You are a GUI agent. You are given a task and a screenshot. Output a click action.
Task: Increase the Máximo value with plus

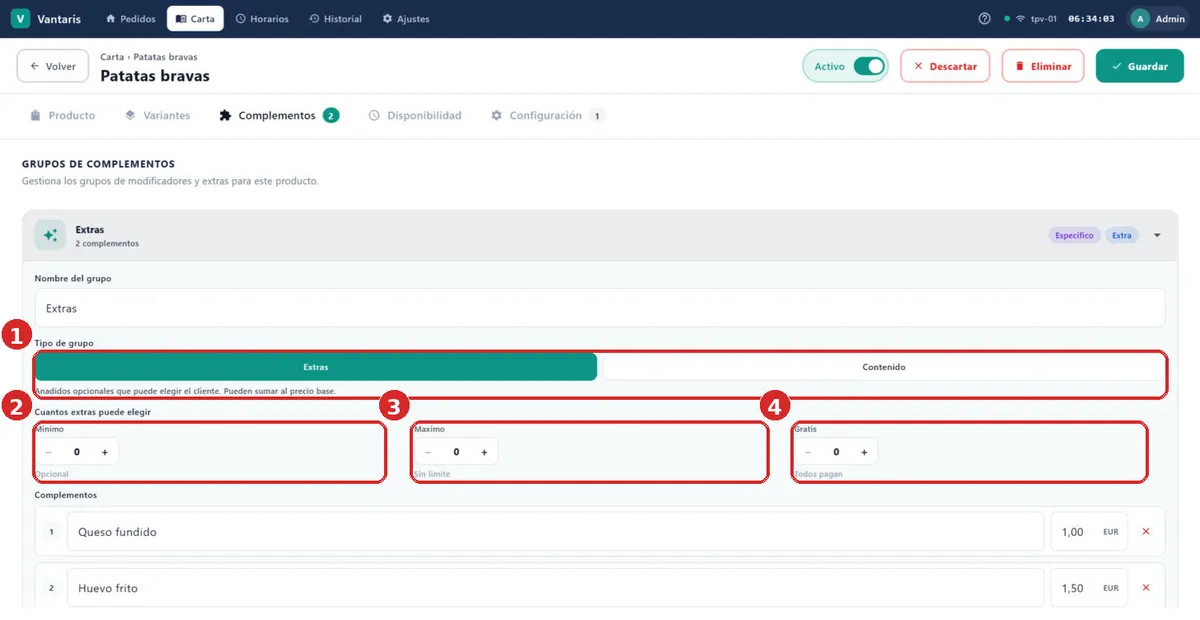tap(485, 452)
